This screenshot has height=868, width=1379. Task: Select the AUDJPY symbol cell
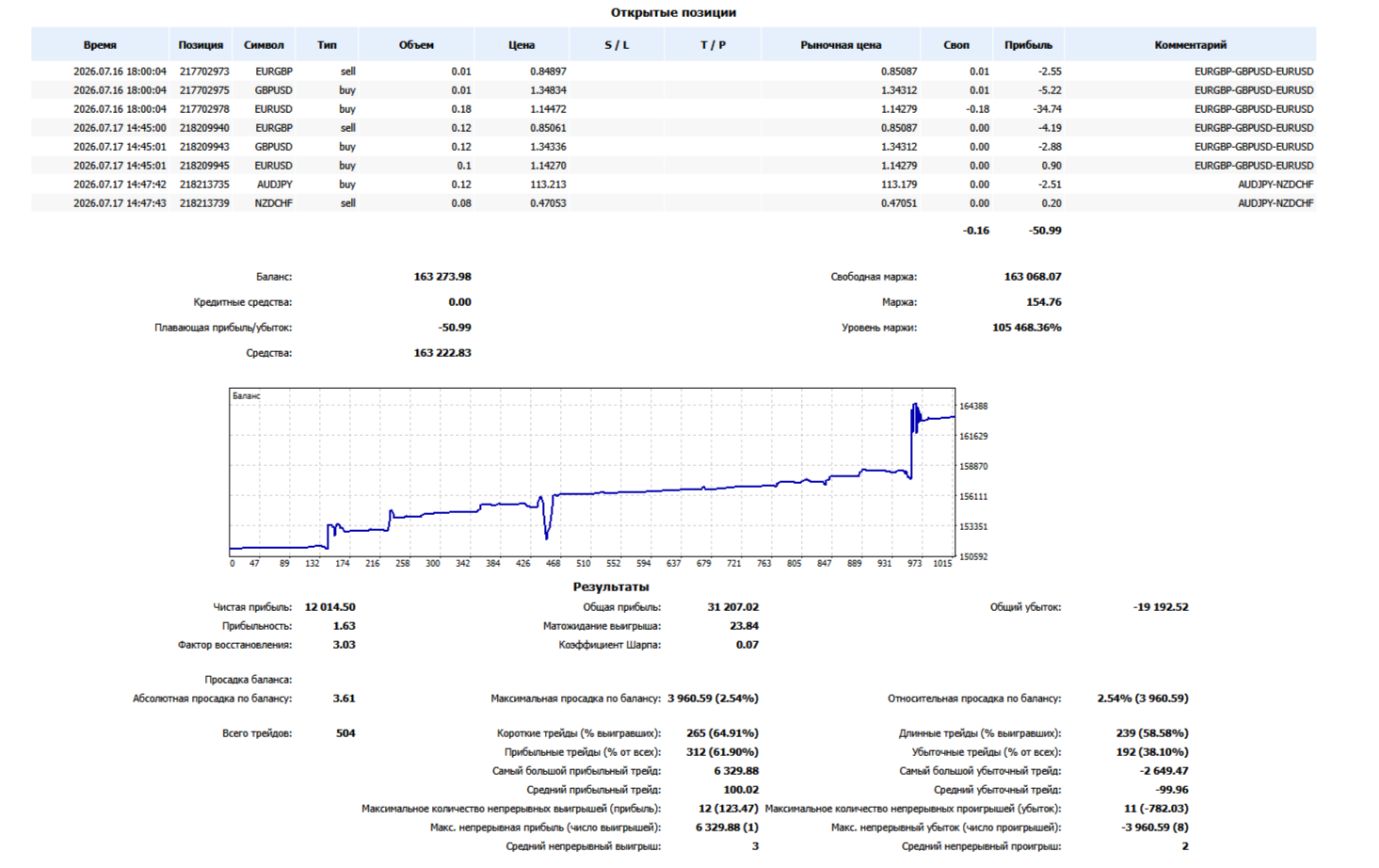point(275,185)
